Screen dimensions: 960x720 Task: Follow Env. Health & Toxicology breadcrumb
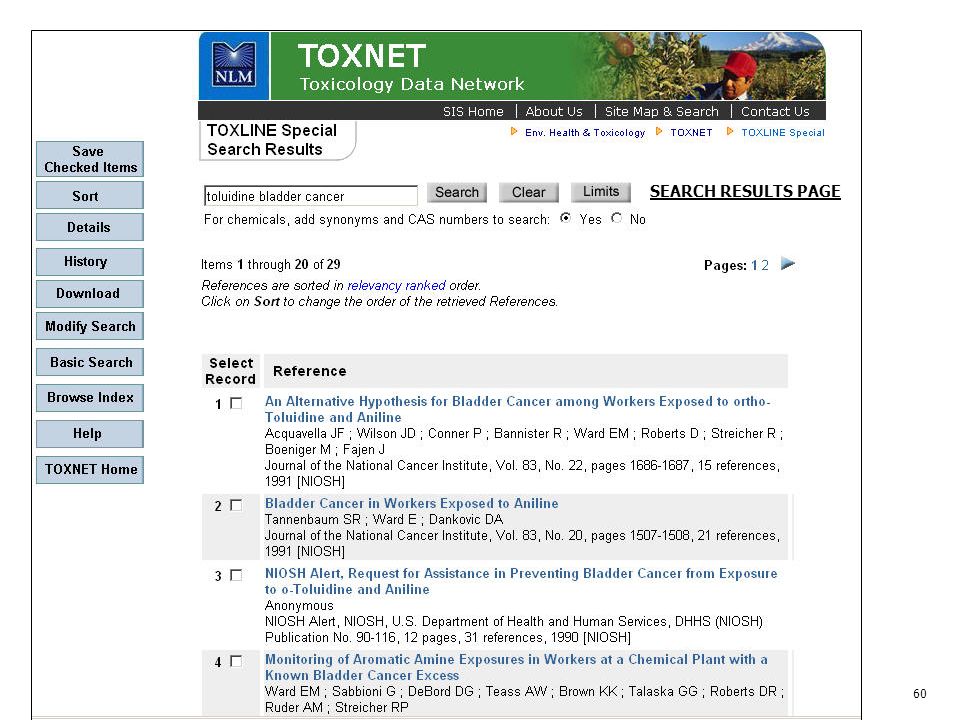[x=585, y=132]
